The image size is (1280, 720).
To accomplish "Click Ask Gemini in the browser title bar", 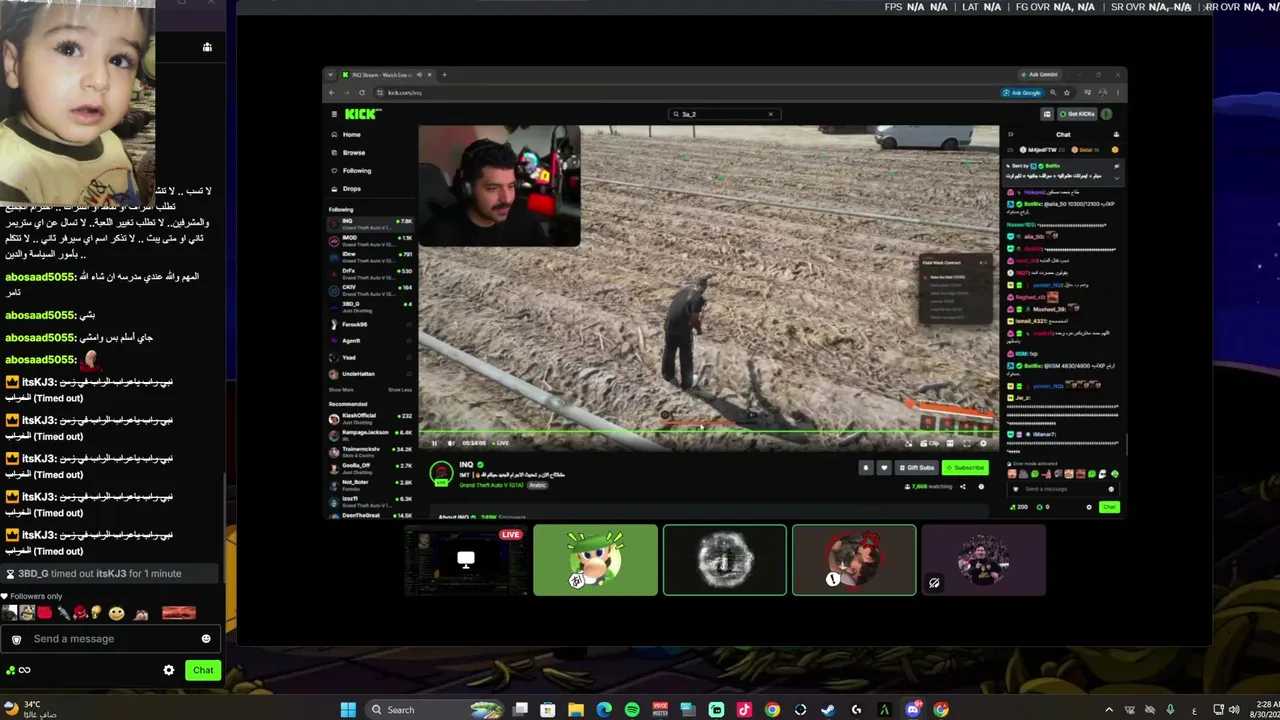I will pos(1040,74).
